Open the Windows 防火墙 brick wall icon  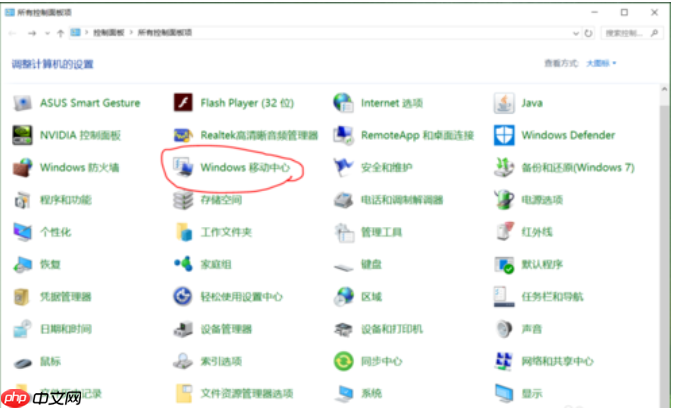[22, 168]
